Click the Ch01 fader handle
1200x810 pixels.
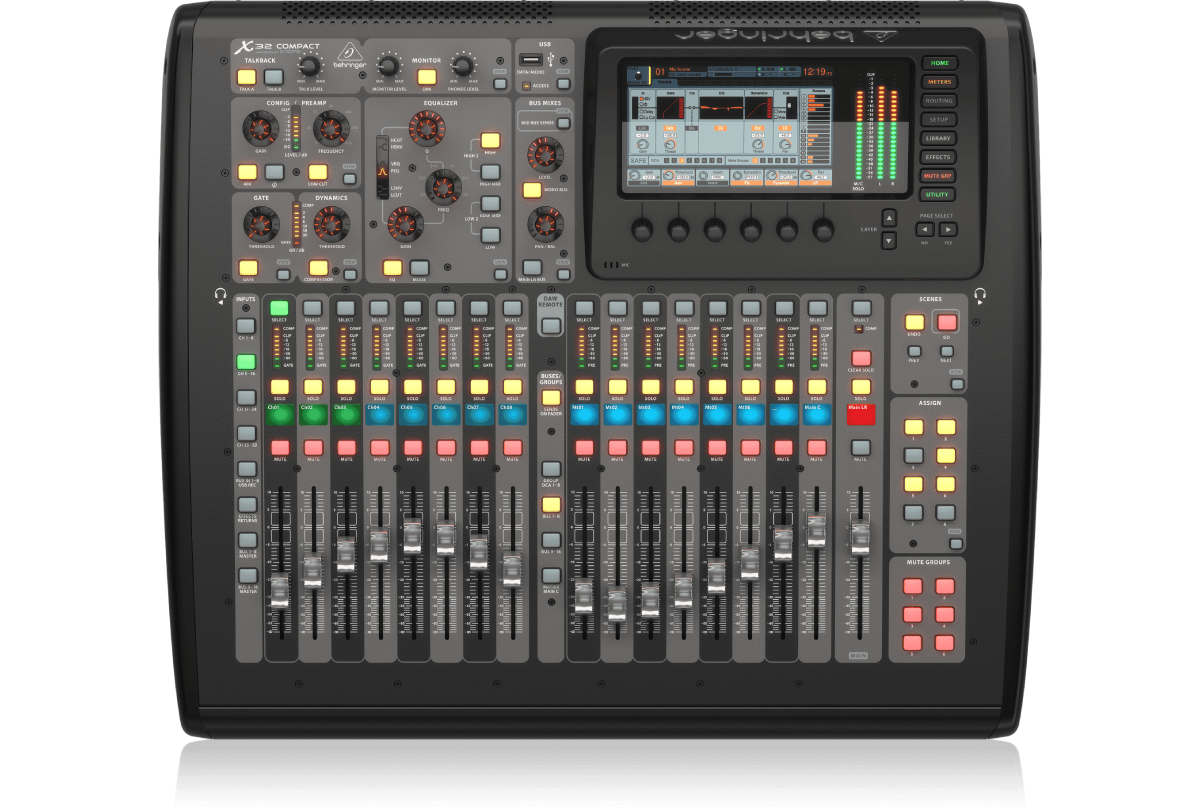tap(279, 590)
